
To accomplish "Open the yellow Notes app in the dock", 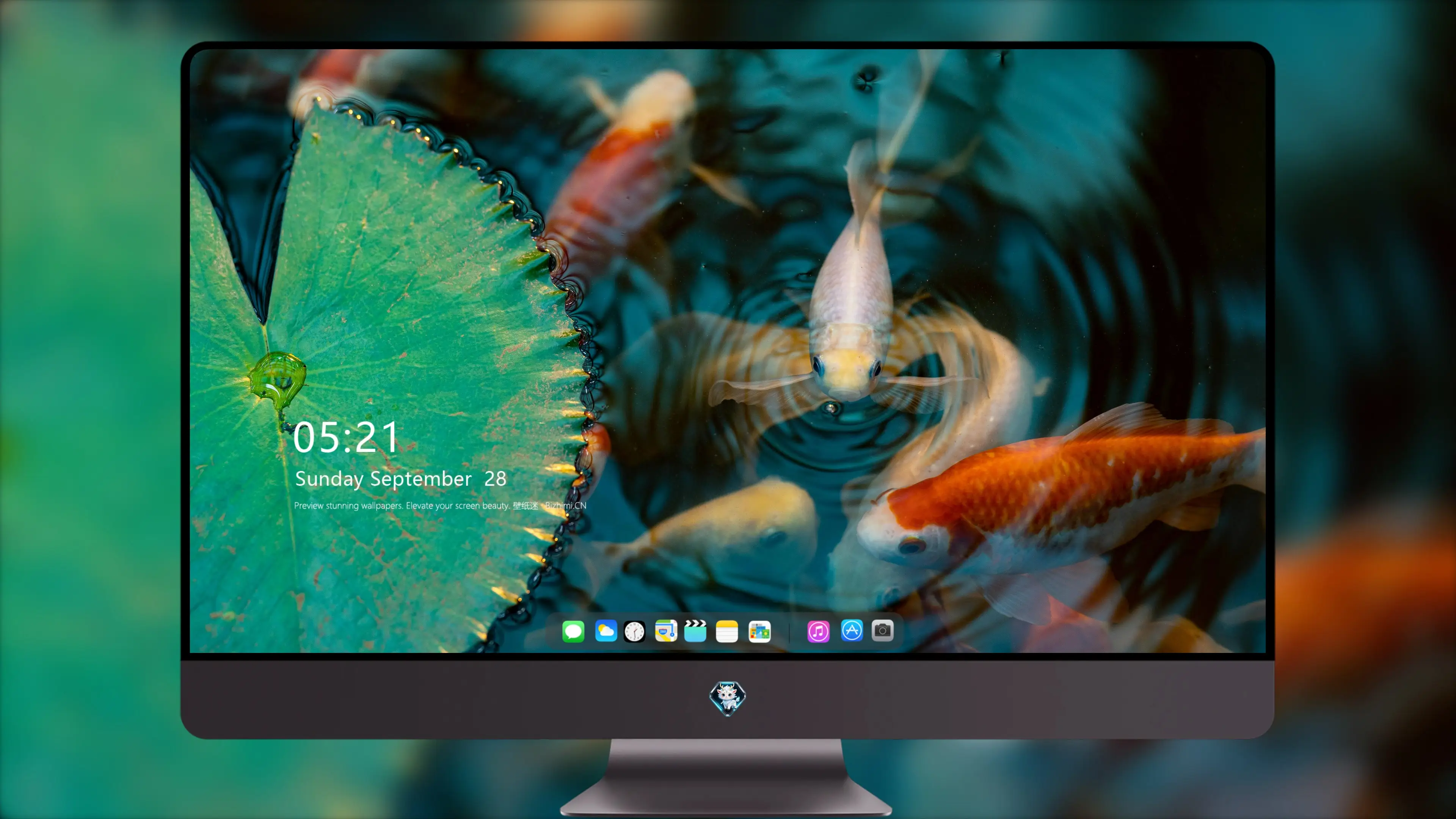I will pos(727,631).
